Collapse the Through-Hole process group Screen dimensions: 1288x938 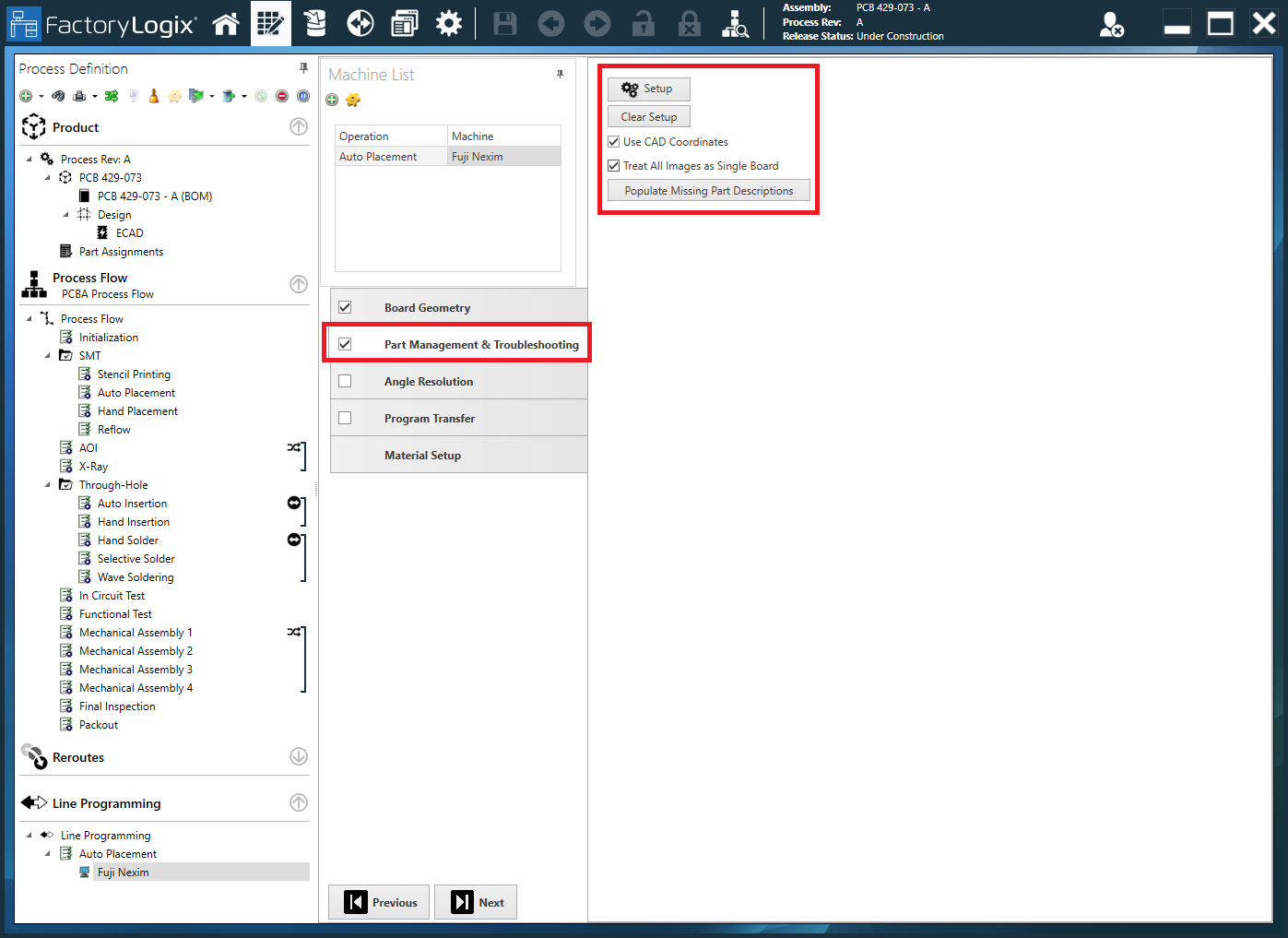click(x=49, y=484)
